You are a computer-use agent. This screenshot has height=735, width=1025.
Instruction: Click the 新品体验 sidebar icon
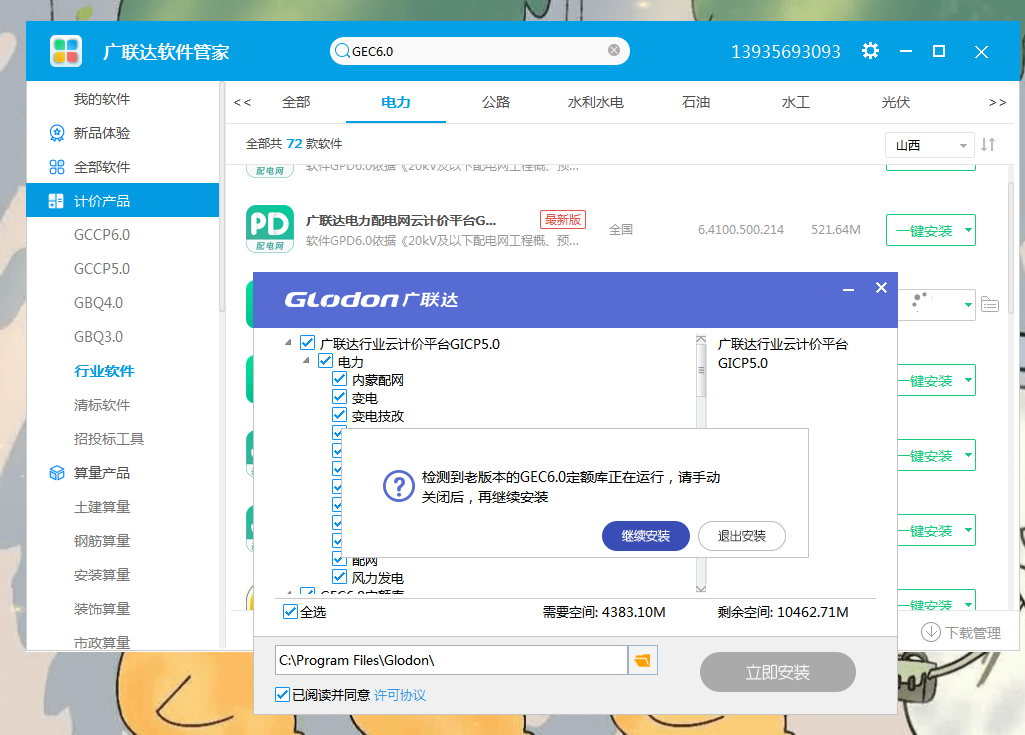point(57,133)
